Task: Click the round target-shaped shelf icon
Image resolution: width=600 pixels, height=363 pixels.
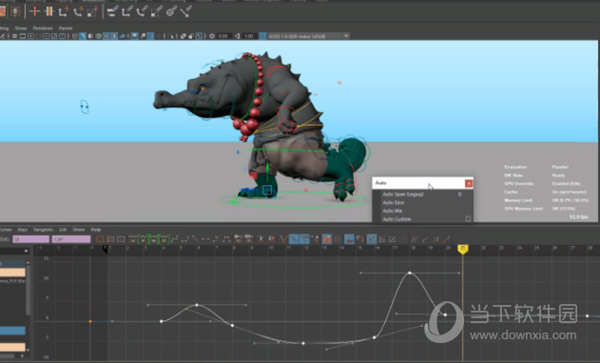Action: pos(171,11)
